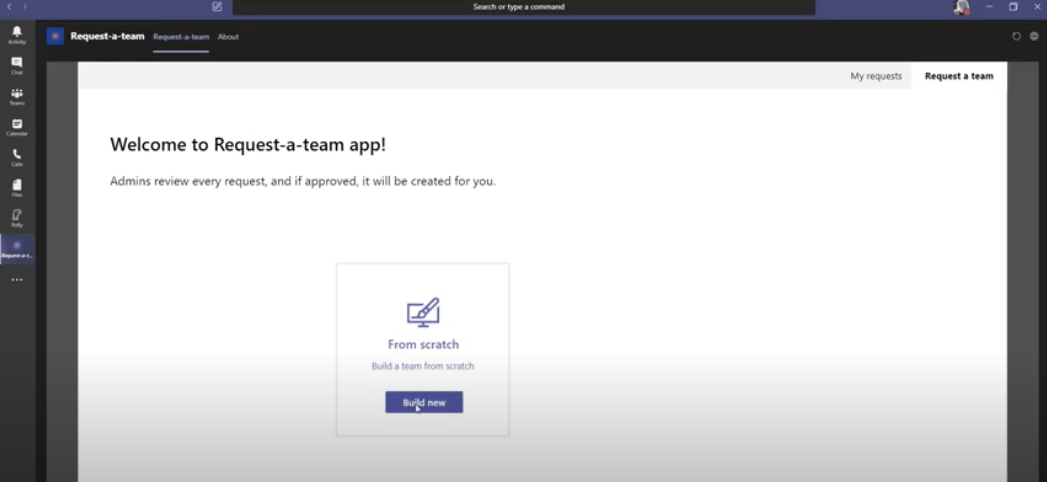
Task: Reload the tab with refresh icon
Action: click(x=1017, y=36)
